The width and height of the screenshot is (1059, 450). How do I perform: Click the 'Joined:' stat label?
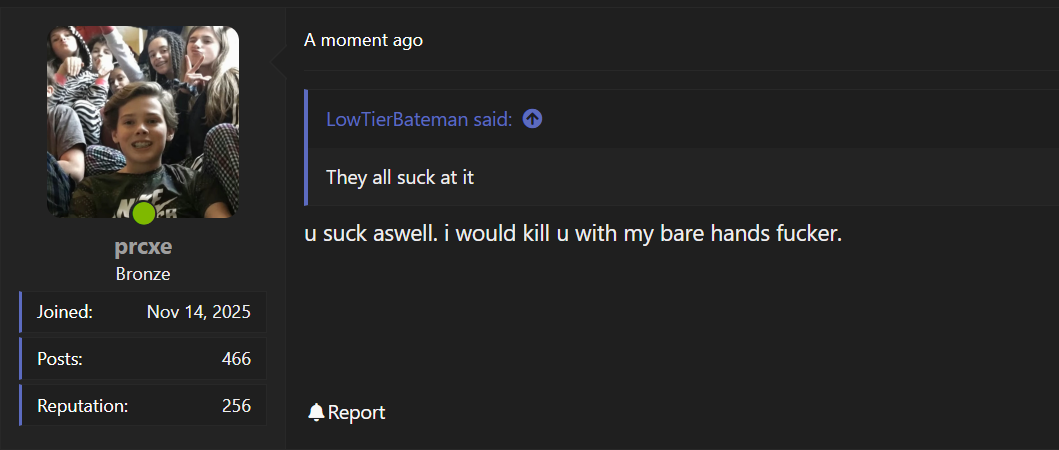[65, 311]
